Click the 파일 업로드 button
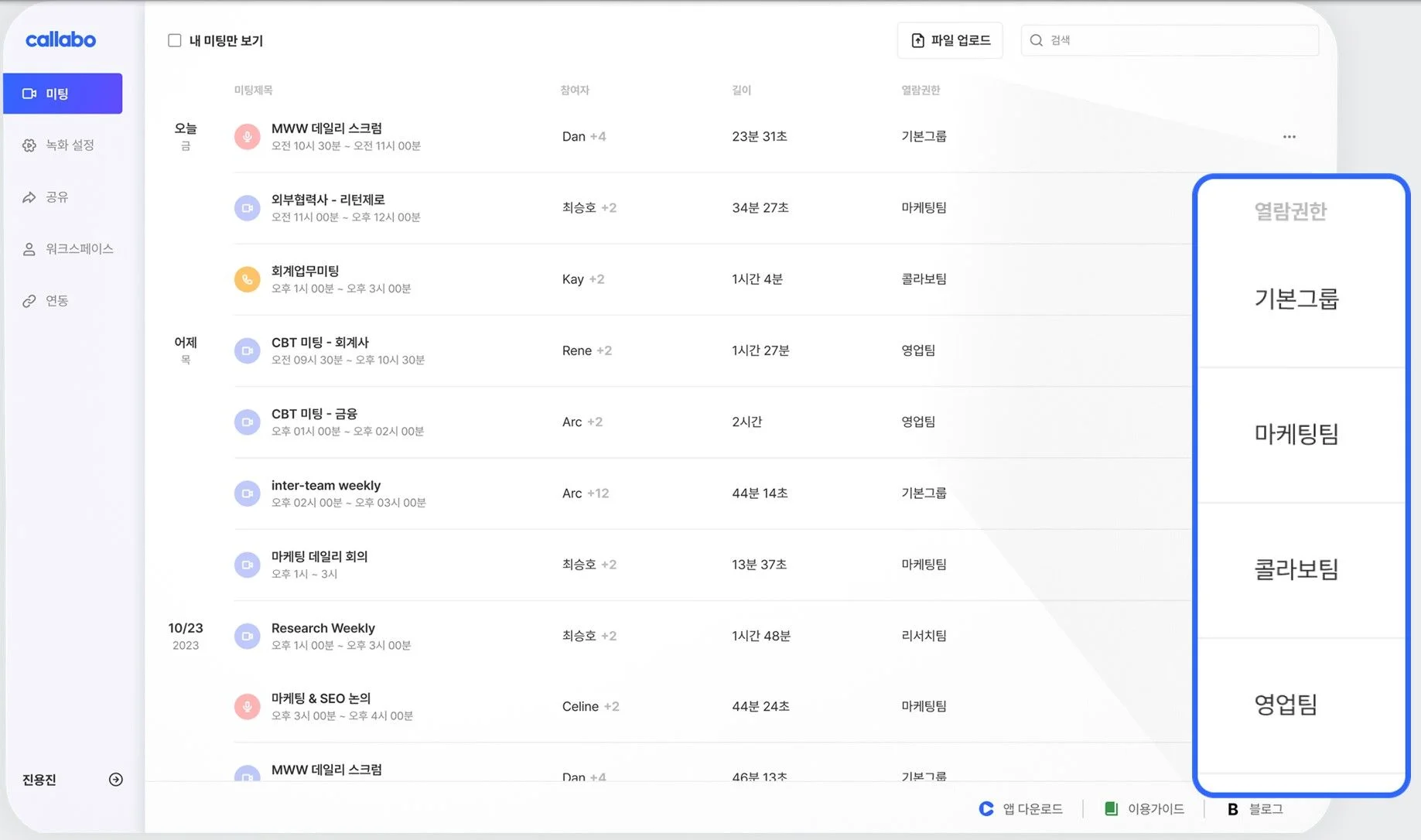The height and width of the screenshot is (840, 1421). (x=950, y=40)
